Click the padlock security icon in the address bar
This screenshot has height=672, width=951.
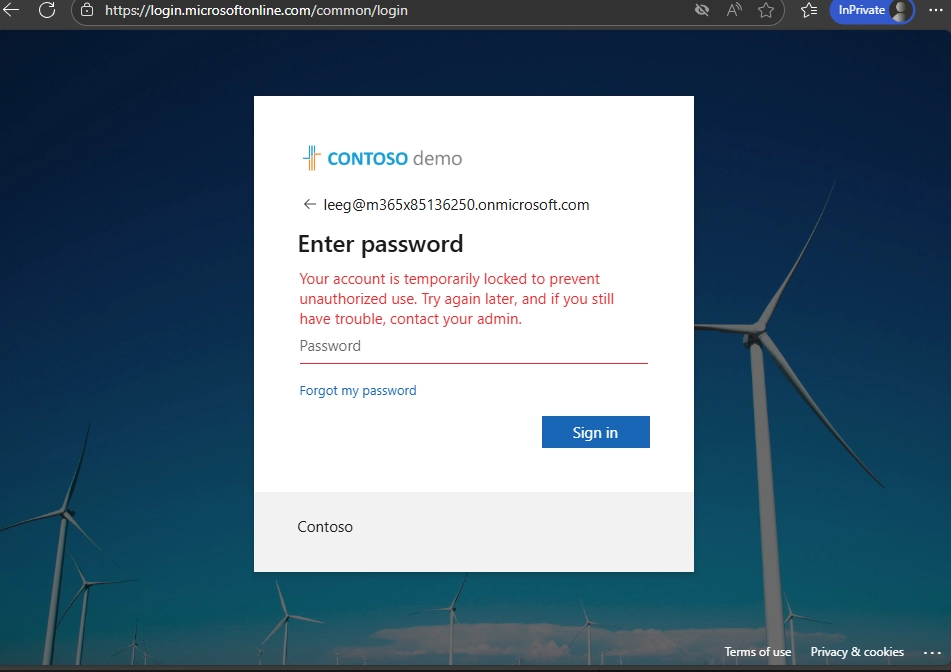coord(87,11)
